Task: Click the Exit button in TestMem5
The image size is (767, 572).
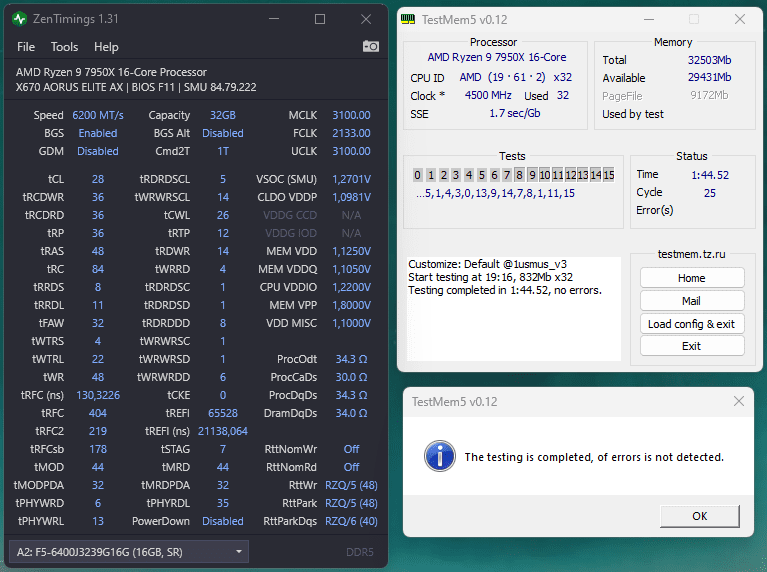Action: point(692,346)
